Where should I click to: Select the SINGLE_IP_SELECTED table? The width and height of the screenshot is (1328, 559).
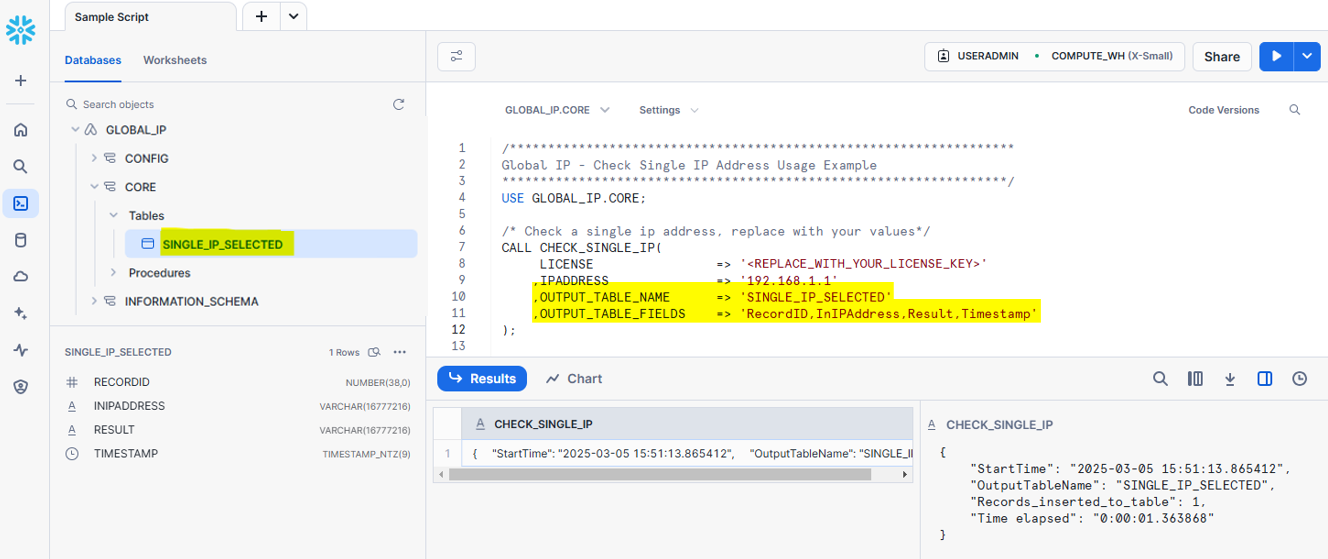click(x=271, y=244)
